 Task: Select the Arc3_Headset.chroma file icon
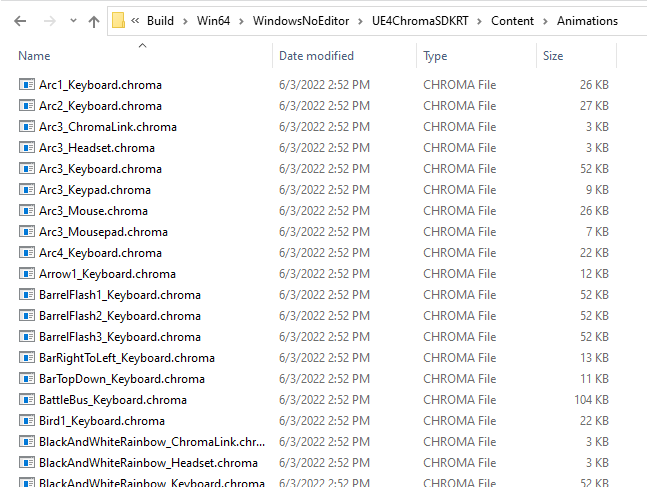(27, 148)
